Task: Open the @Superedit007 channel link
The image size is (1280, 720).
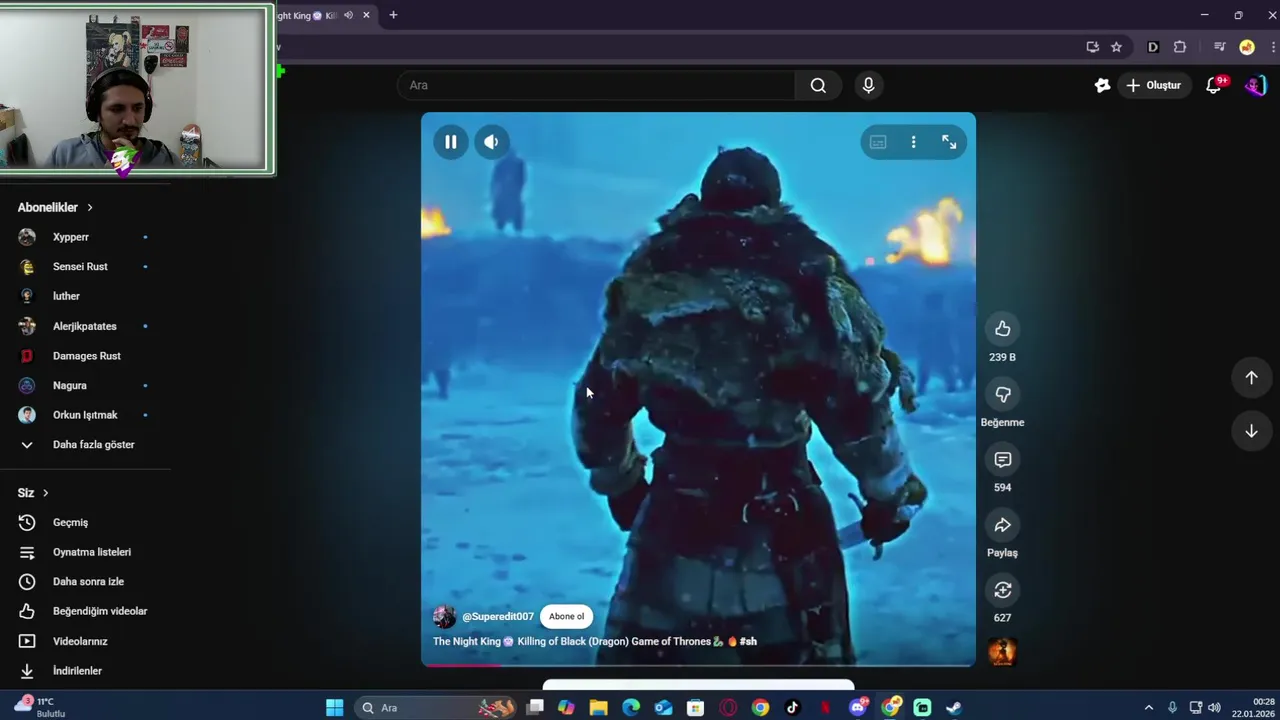Action: tap(498, 616)
